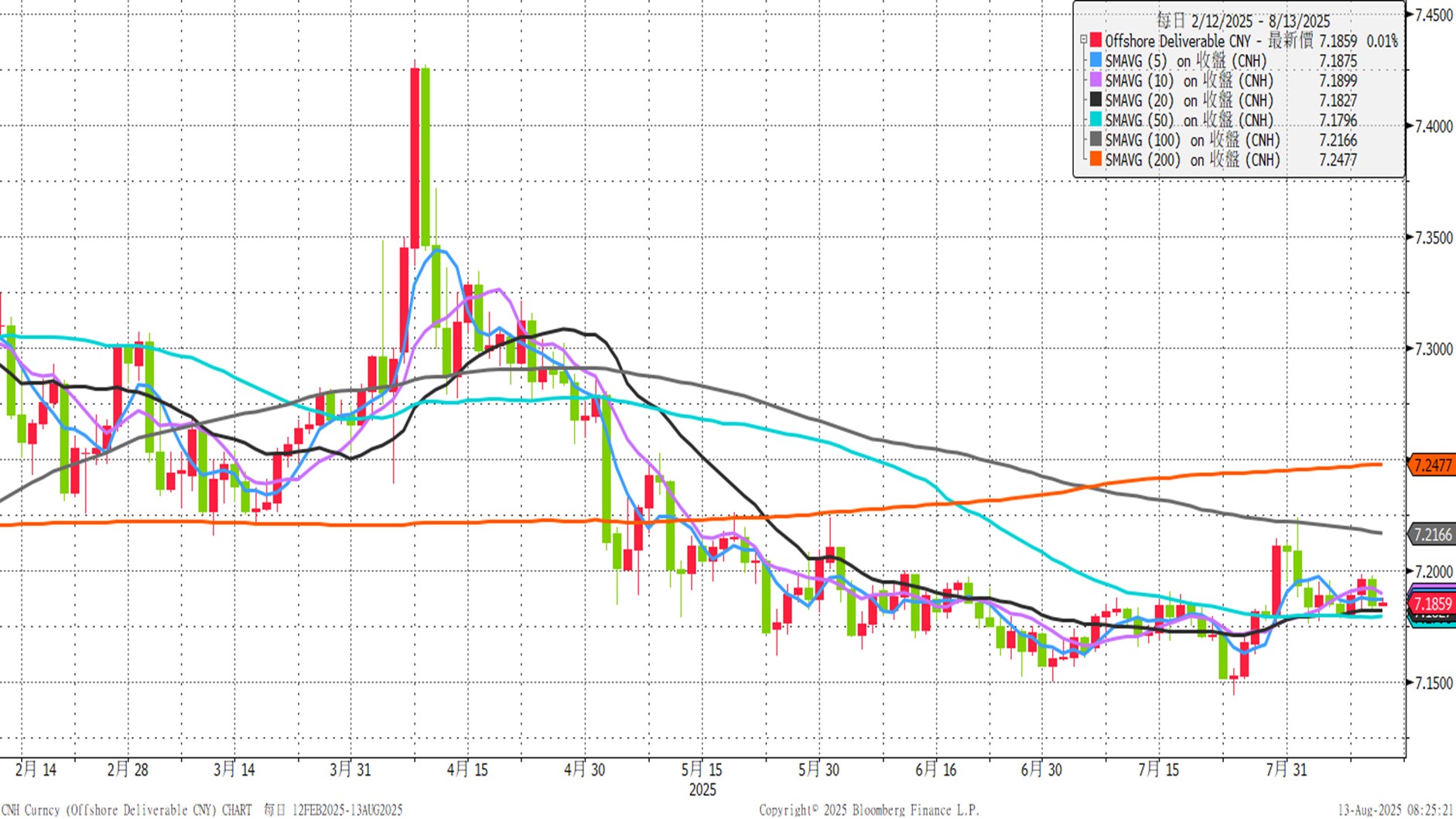1456x819 pixels.
Task: Click the 7.3000 price axis label
Action: coord(1434,349)
